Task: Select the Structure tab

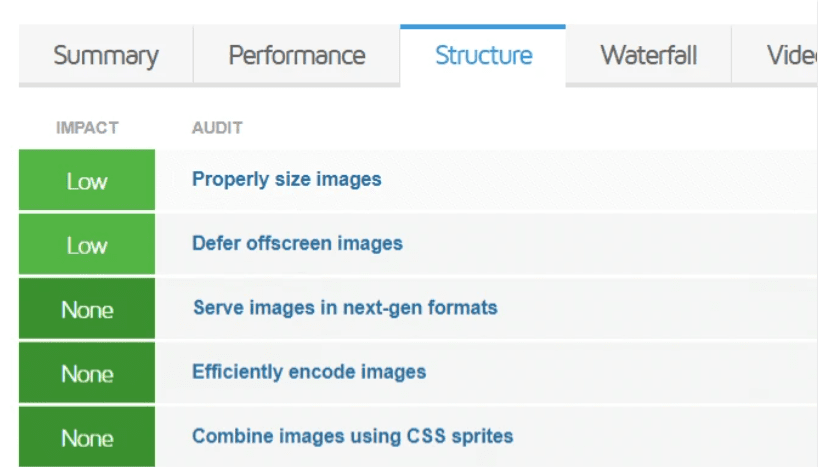Action: click(483, 55)
